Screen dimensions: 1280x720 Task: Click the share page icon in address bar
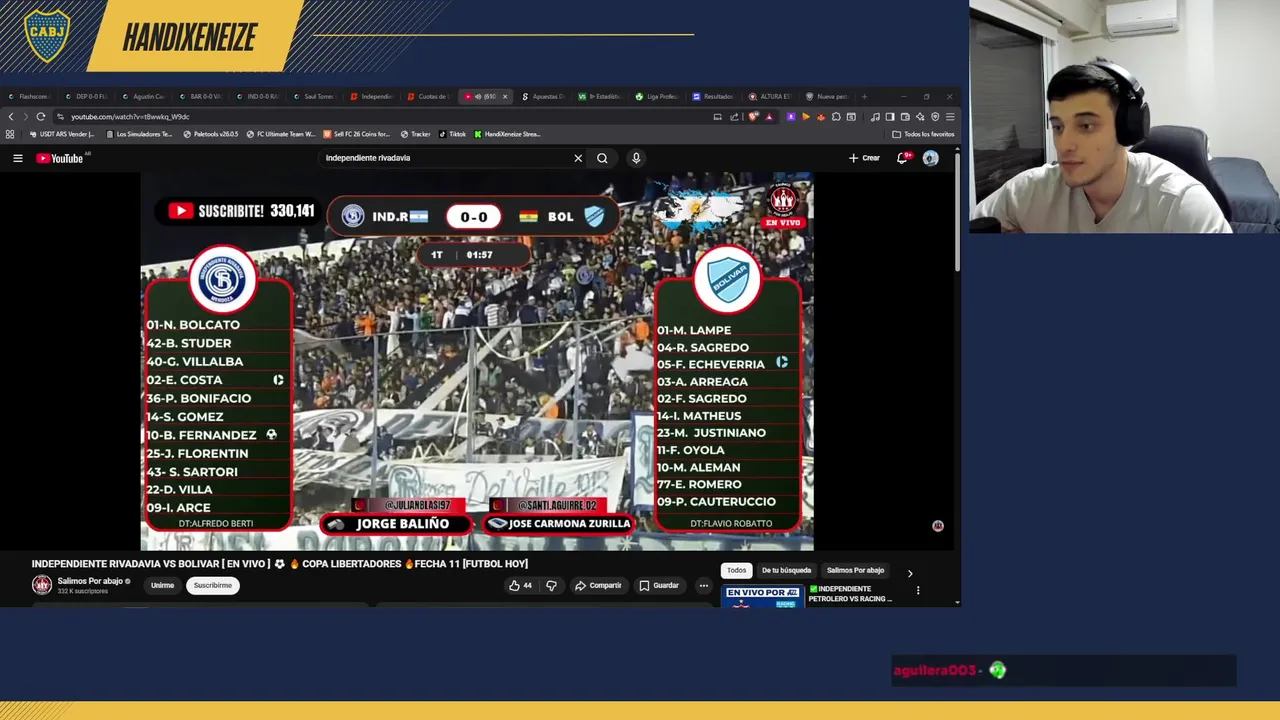734,117
